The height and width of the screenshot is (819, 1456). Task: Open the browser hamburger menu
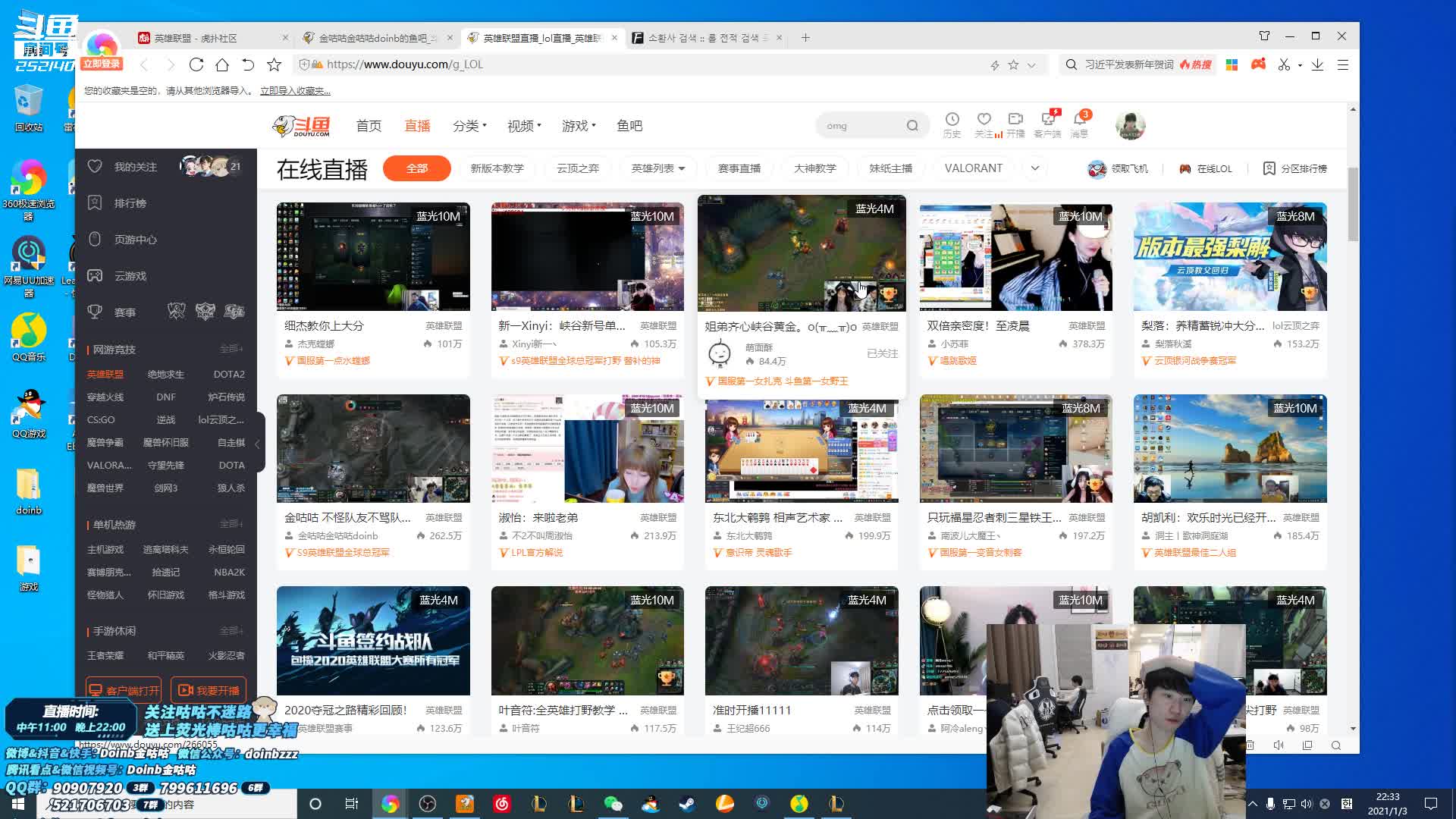click(x=1343, y=64)
